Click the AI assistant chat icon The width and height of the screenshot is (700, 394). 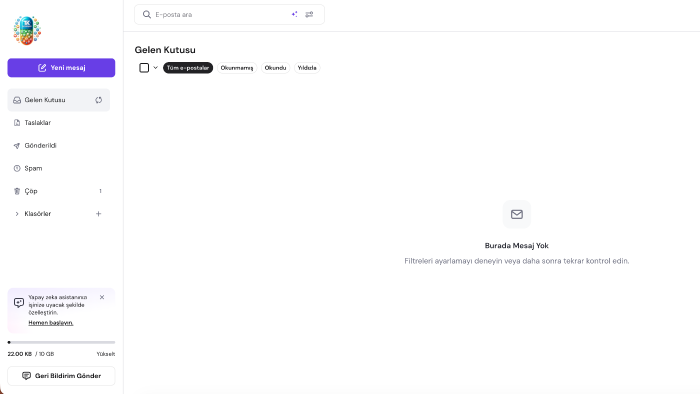point(19,303)
